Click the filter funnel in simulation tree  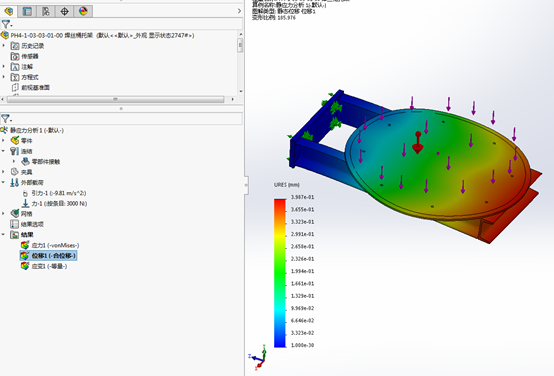pos(6,118)
